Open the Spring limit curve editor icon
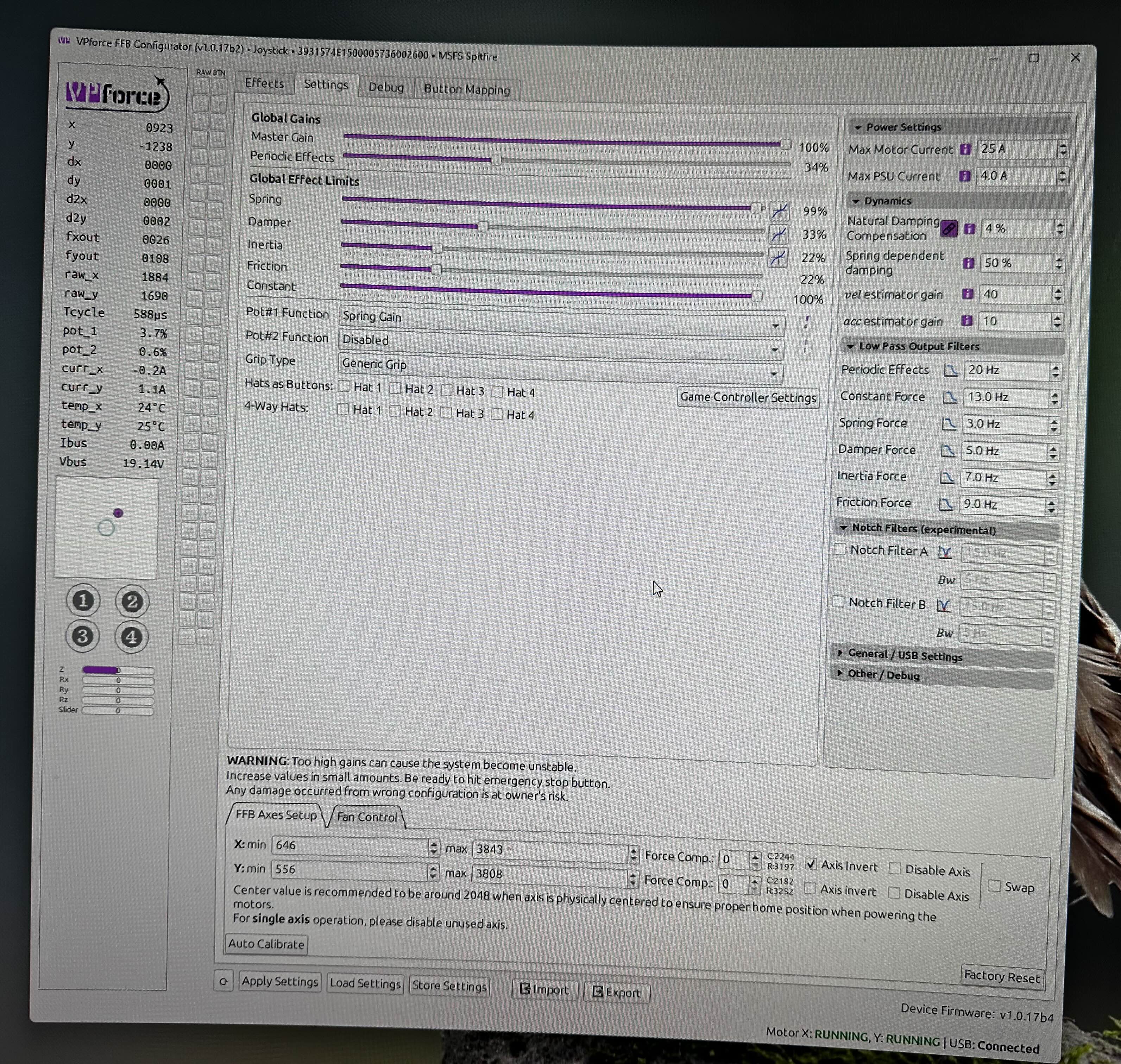Image resolution: width=1121 pixels, height=1064 pixels. coord(780,211)
